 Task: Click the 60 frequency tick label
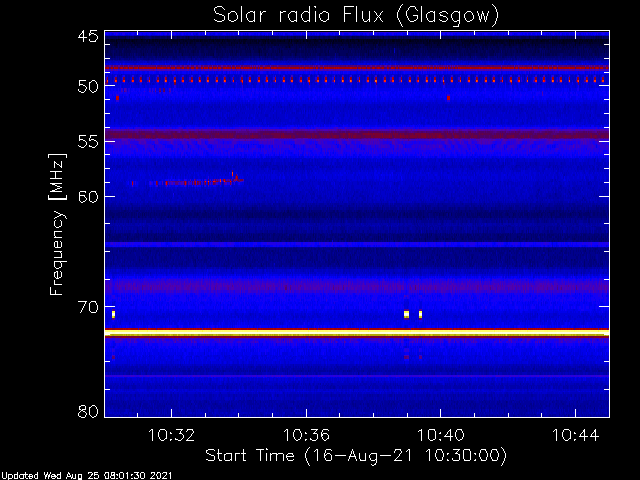click(88, 197)
